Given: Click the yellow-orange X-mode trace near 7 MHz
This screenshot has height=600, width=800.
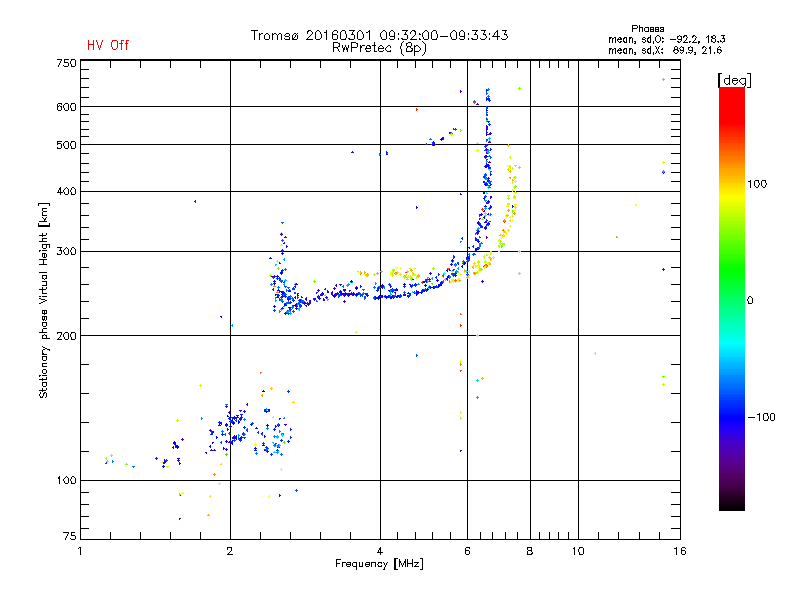Looking at the screenshot, I should coord(505,224).
